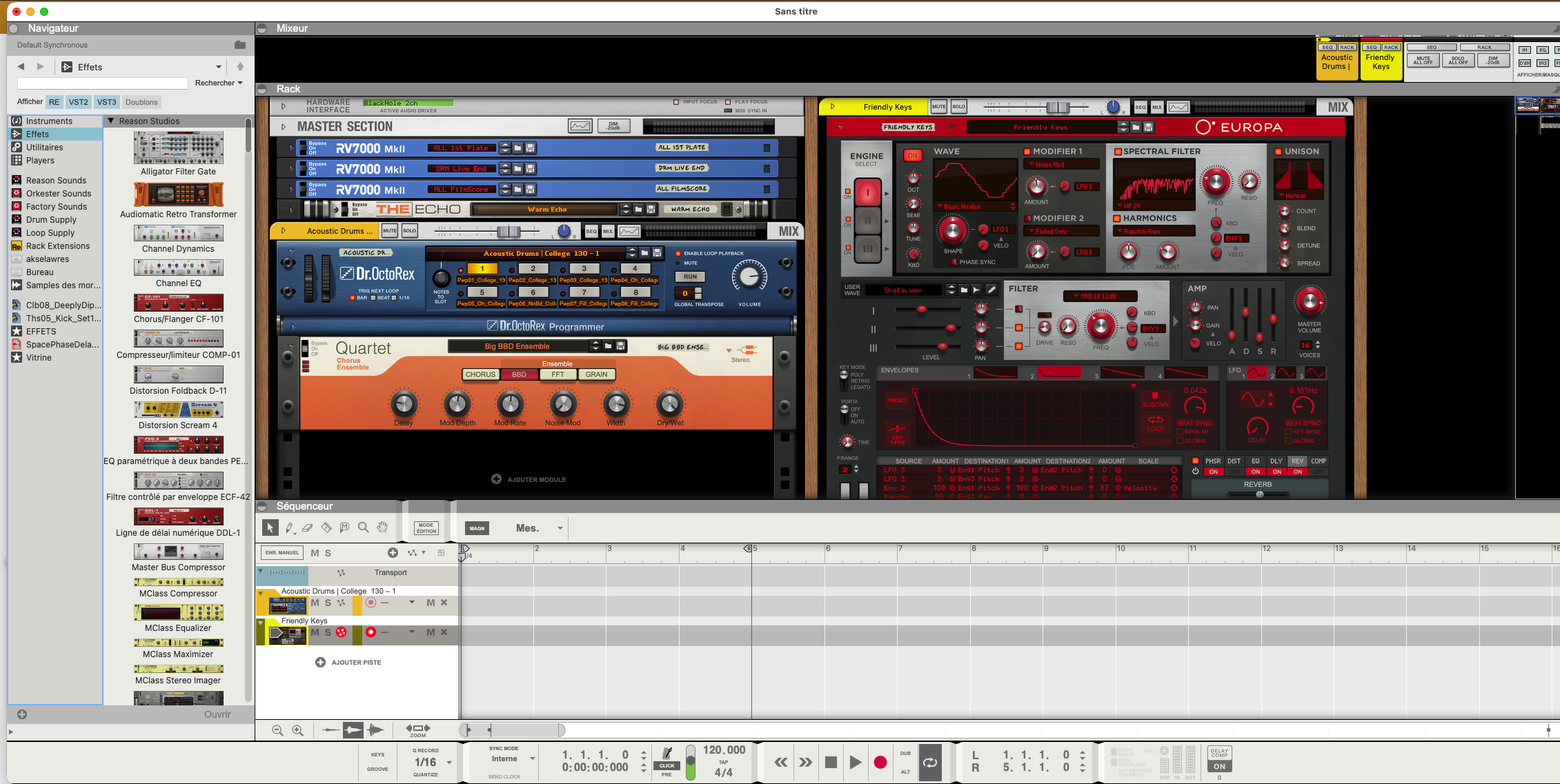Select the Razor tool in the sequencer toolbar

pos(326,528)
